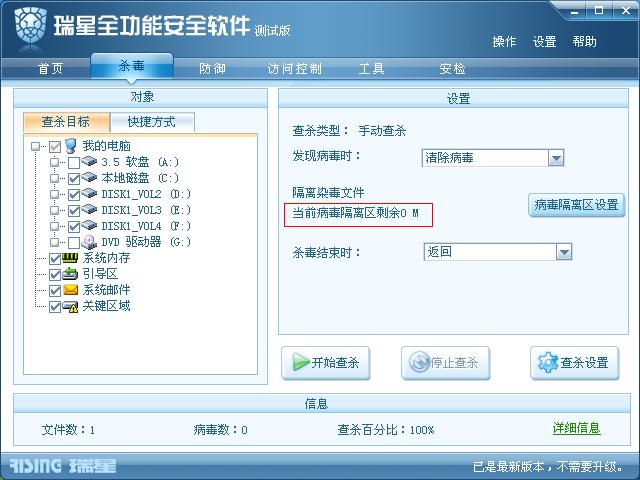
Task: Open the 帮助 menu
Action: (584, 42)
